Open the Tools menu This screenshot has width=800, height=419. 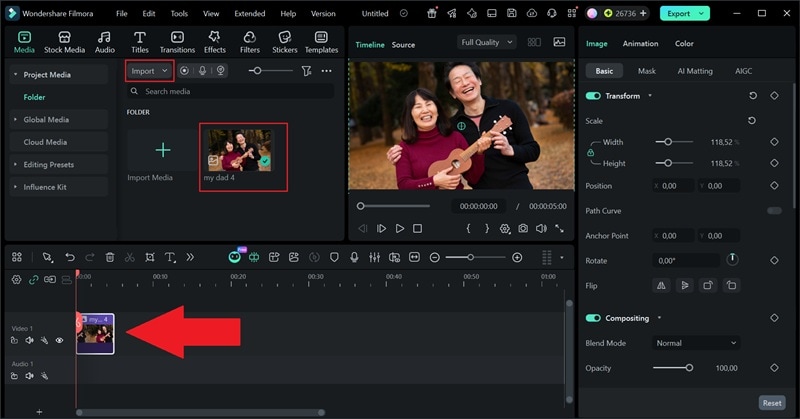(179, 14)
